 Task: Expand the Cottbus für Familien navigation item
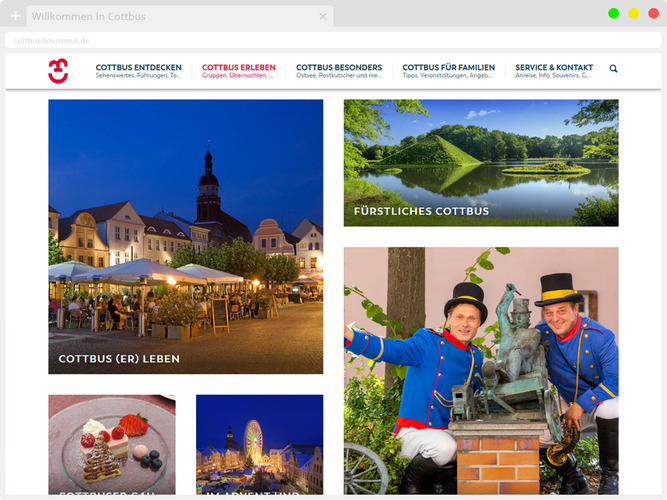tap(448, 71)
